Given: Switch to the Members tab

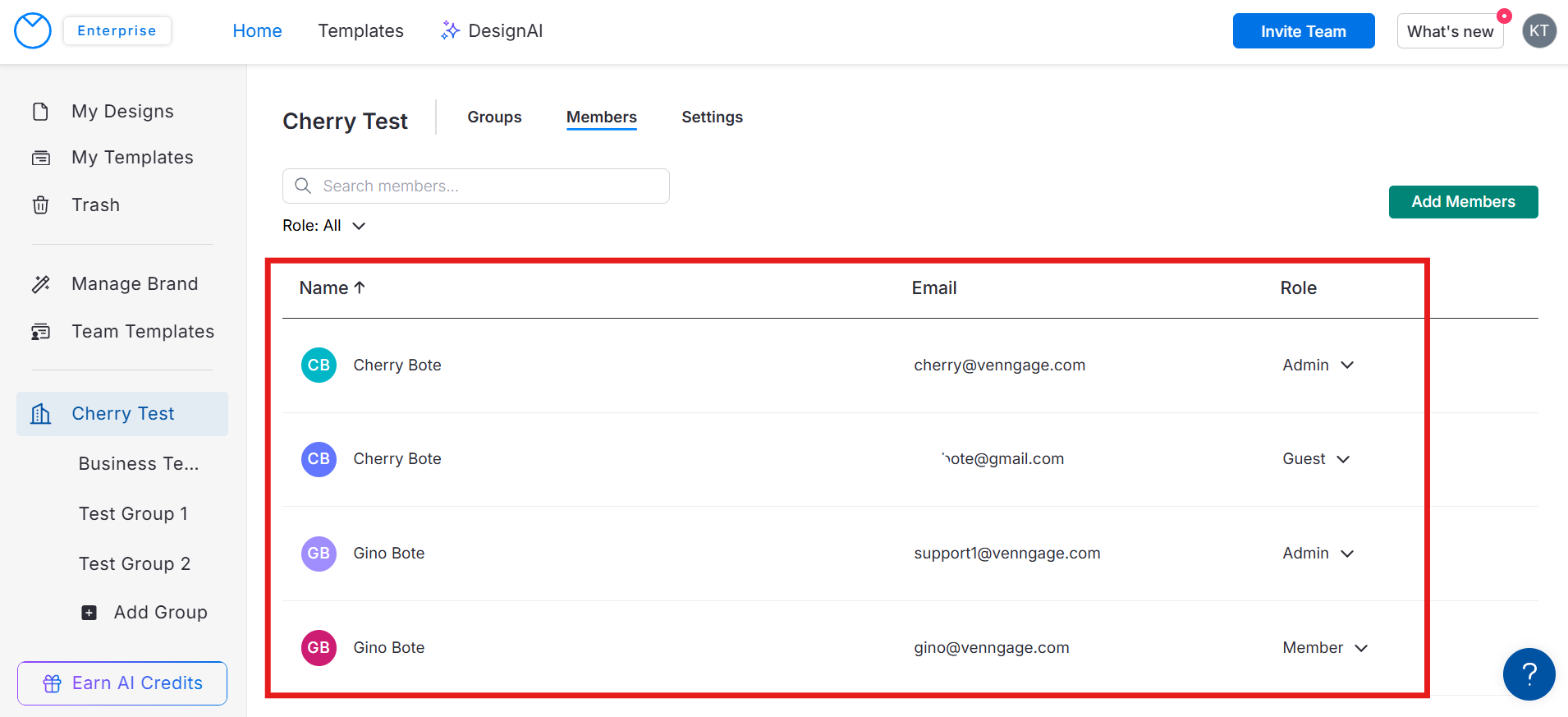Looking at the screenshot, I should pyautogui.click(x=601, y=117).
